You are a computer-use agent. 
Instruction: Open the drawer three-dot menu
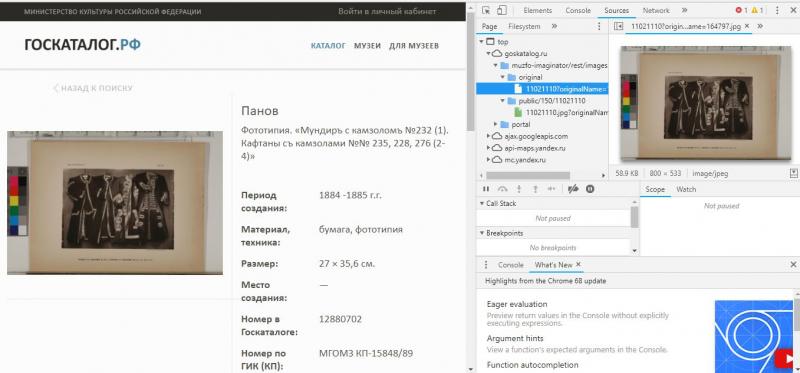[x=486, y=265]
